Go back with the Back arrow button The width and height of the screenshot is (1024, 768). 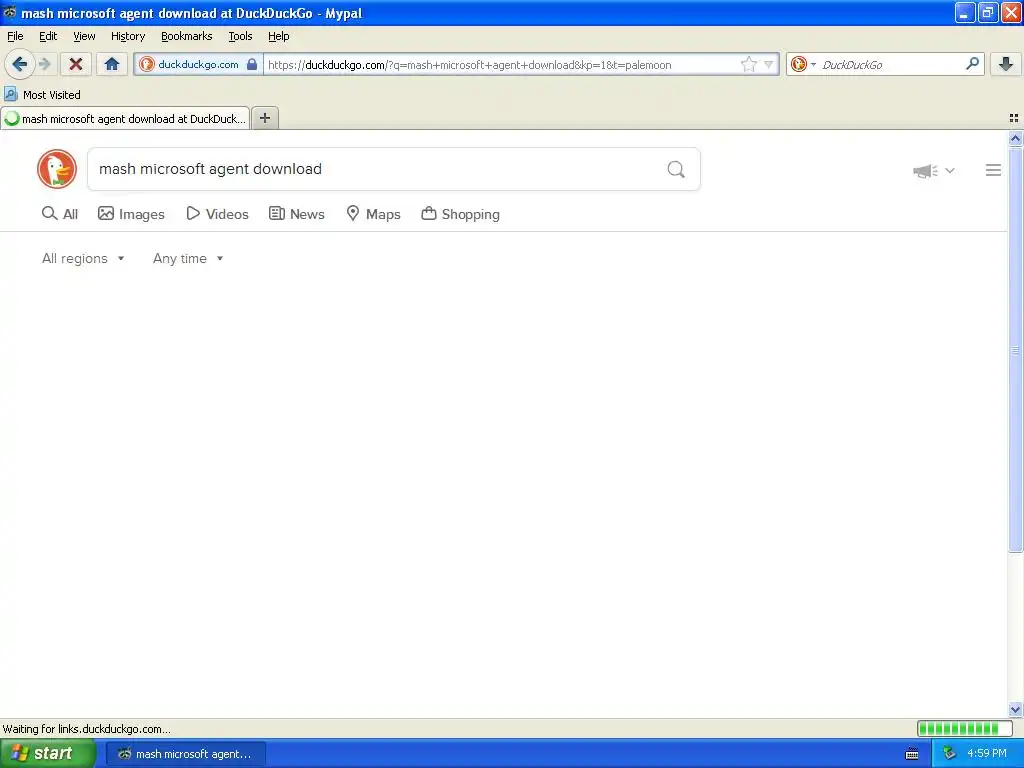[x=19, y=64]
